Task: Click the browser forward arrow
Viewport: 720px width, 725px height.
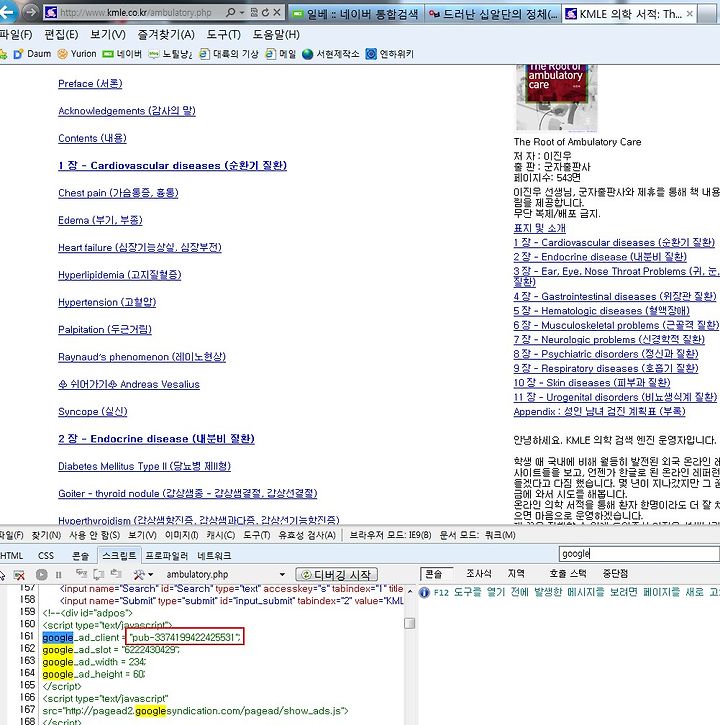Action: click(31, 12)
